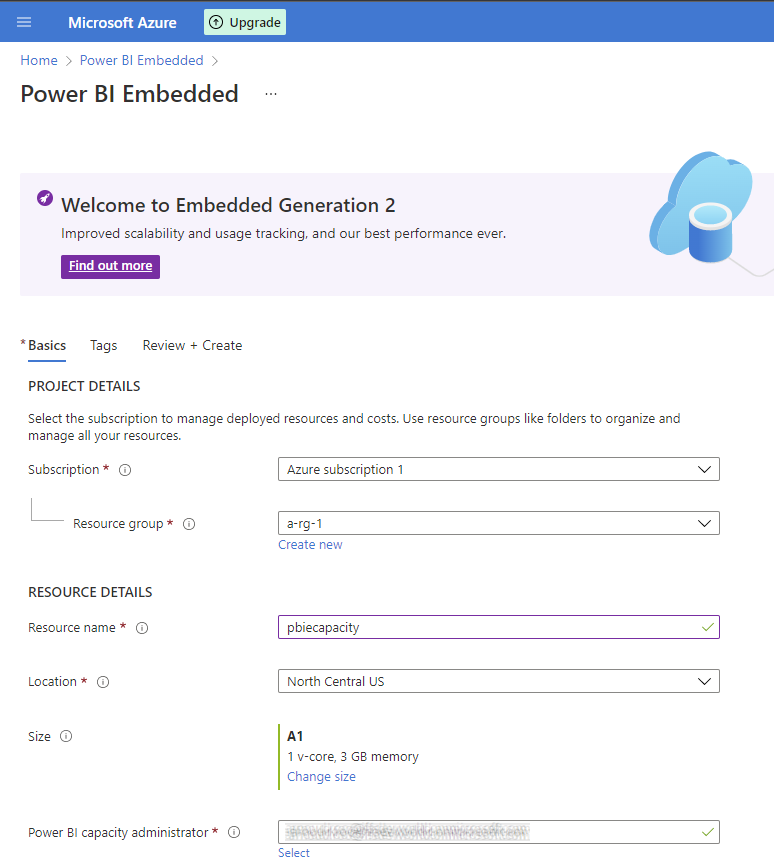Click the Upgrade icon in the top bar
774x867 pixels.
[x=215, y=21]
